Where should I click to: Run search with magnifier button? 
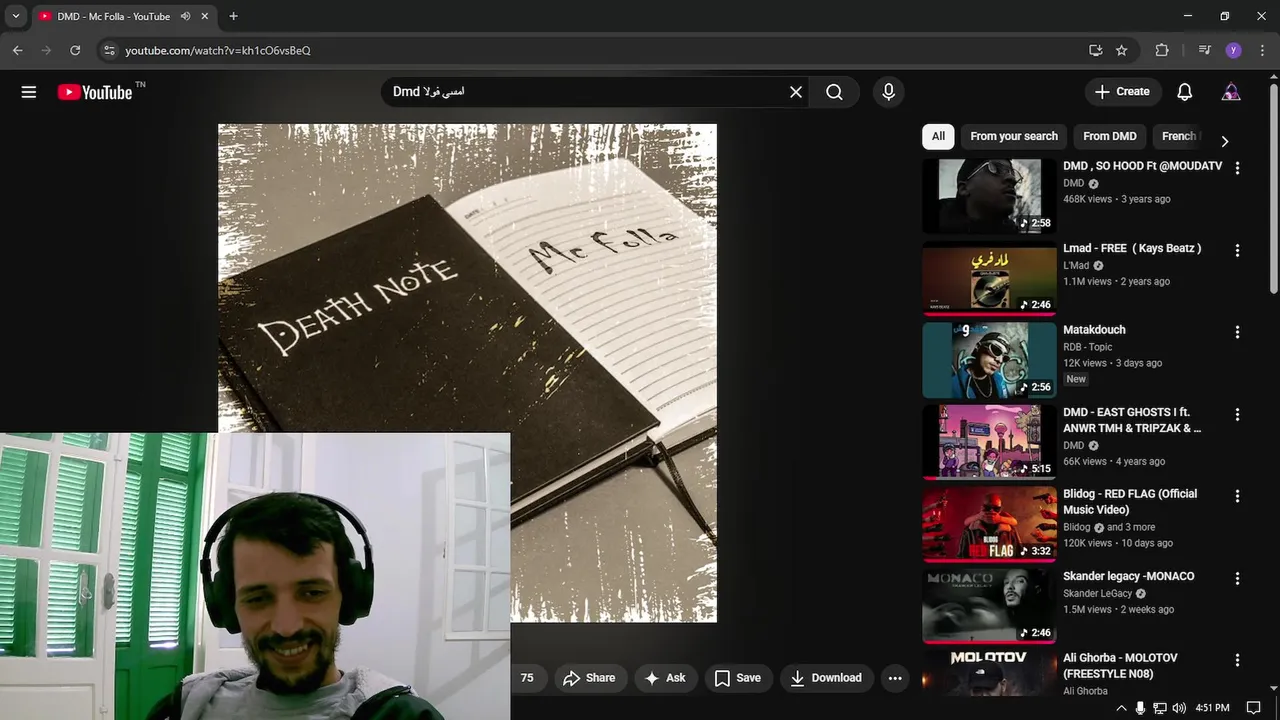(834, 92)
